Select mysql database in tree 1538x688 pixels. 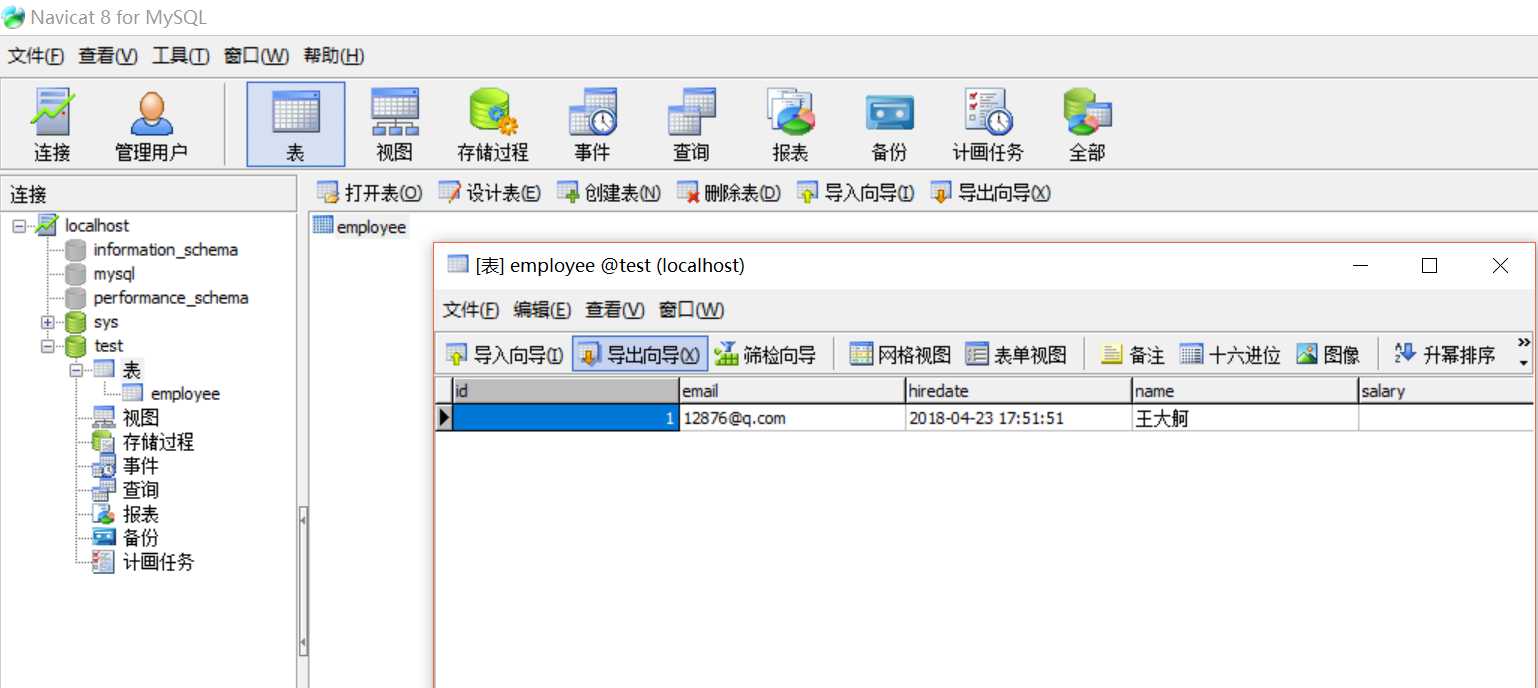click(114, 274)
